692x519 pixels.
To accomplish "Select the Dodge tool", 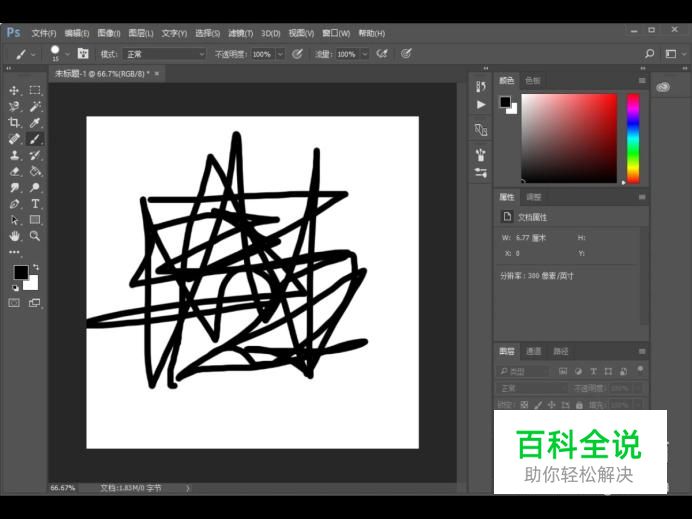I will click(x=35, y=188).
